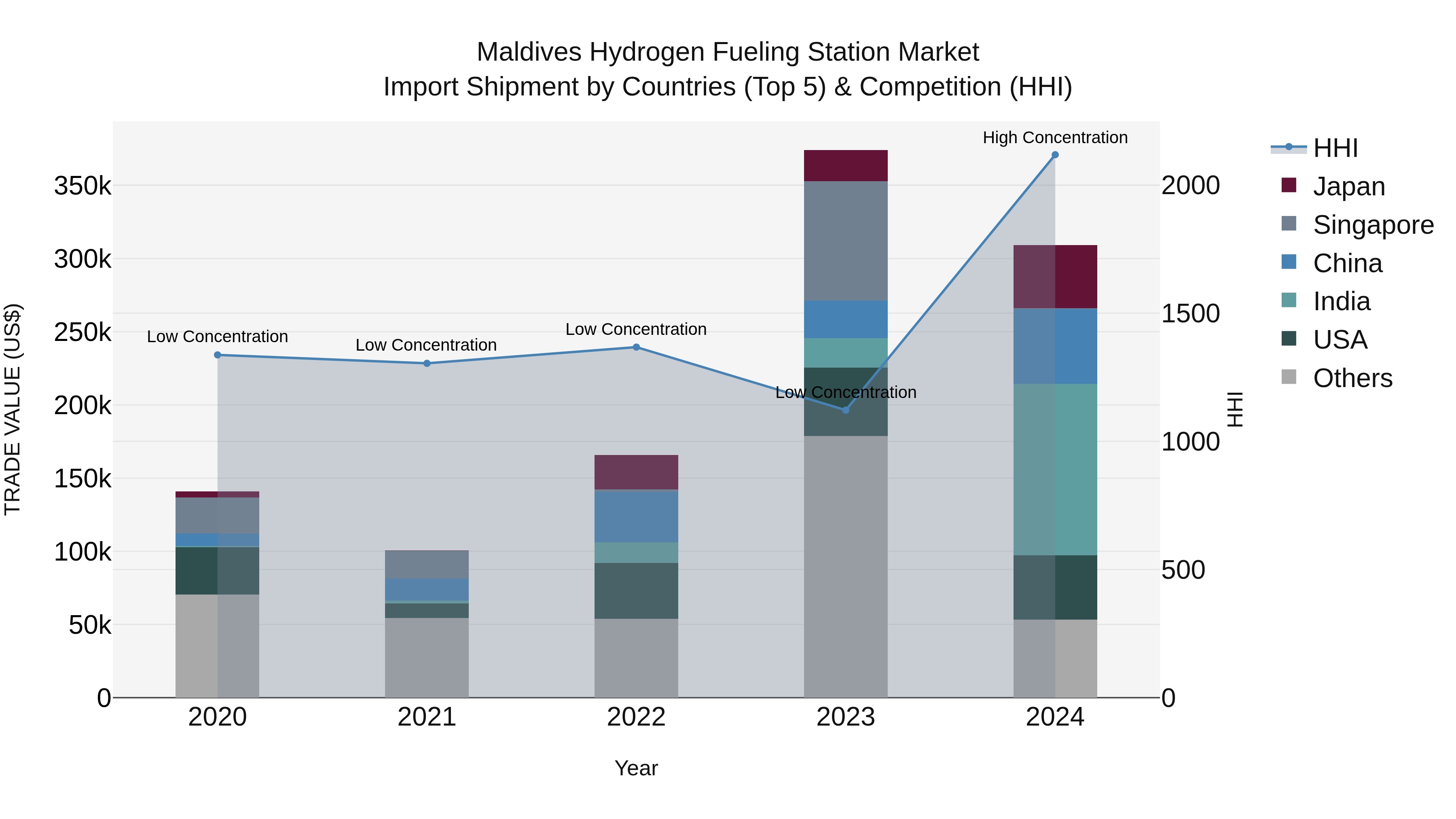Image resolution: width=1456 pixels, height=819 pixels.
Task: Click the 2020 x-axis tick label
Action: (218, 717)
